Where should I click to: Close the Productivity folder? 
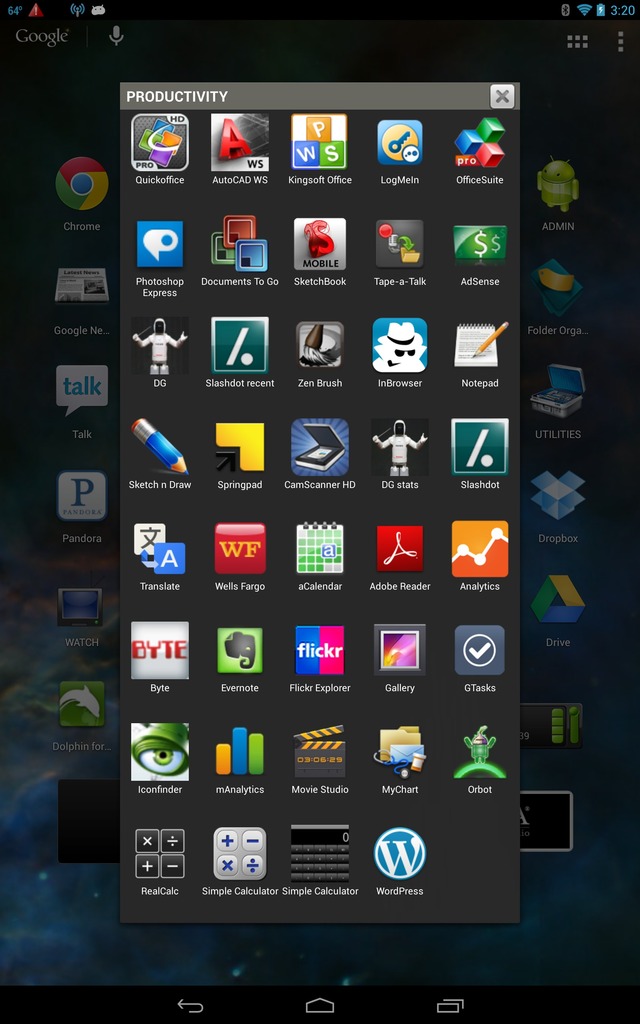point(502,97)
